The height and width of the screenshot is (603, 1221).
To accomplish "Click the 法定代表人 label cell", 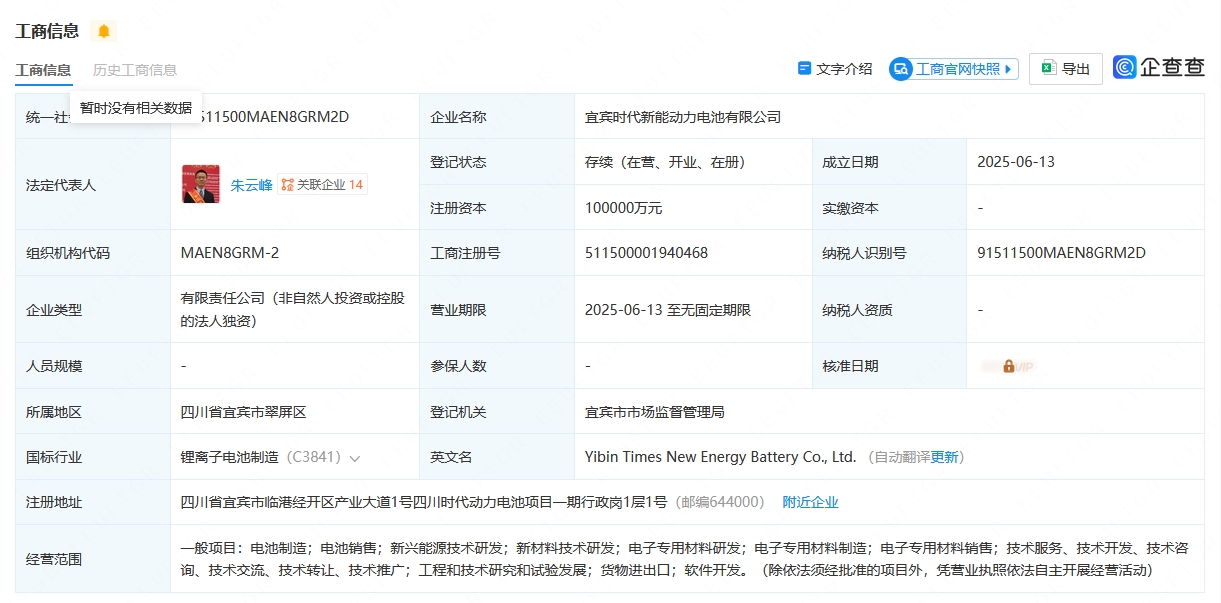I will tap(93, 185).
